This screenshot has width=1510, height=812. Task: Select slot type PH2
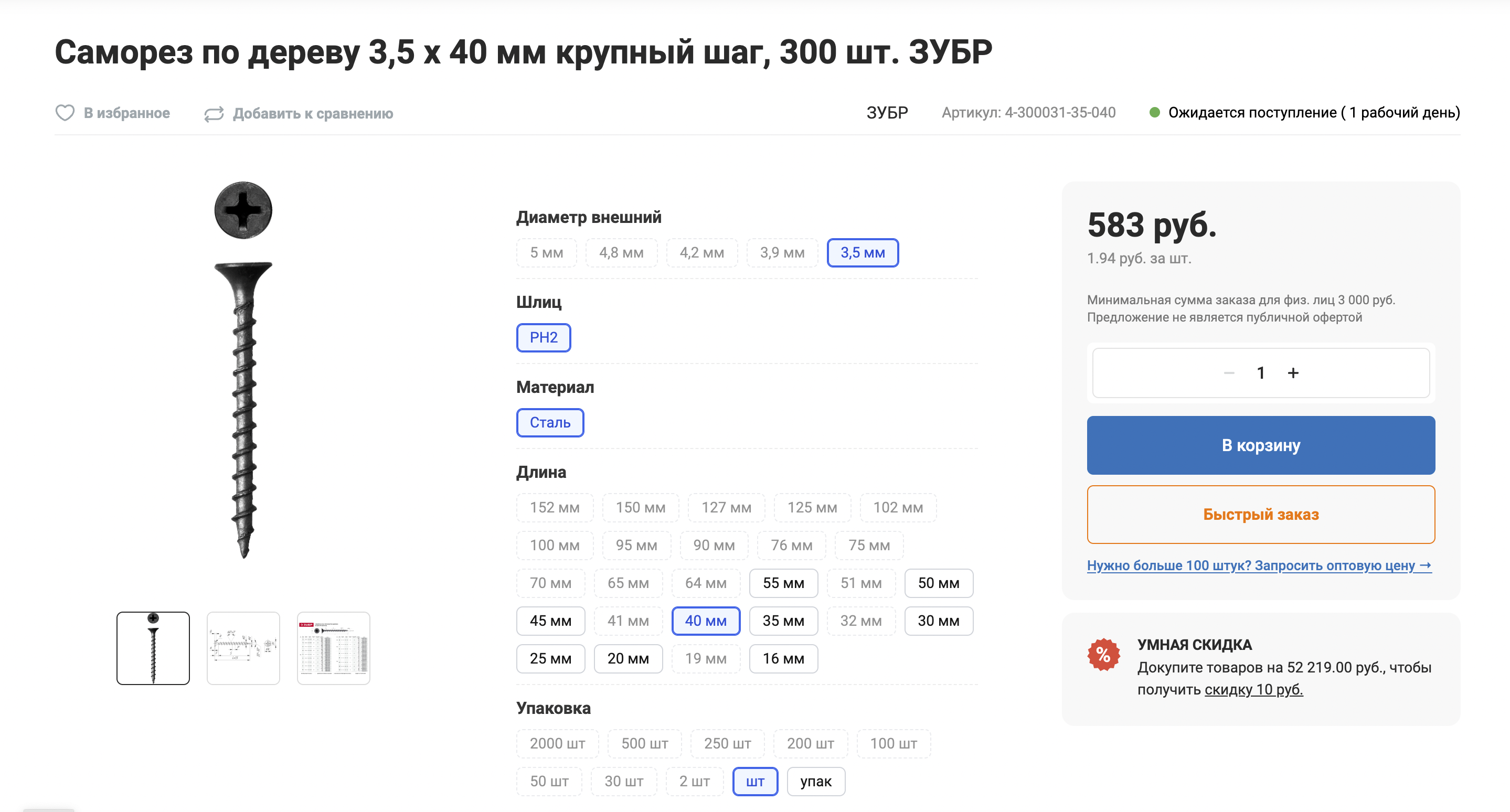pos(544,337)
